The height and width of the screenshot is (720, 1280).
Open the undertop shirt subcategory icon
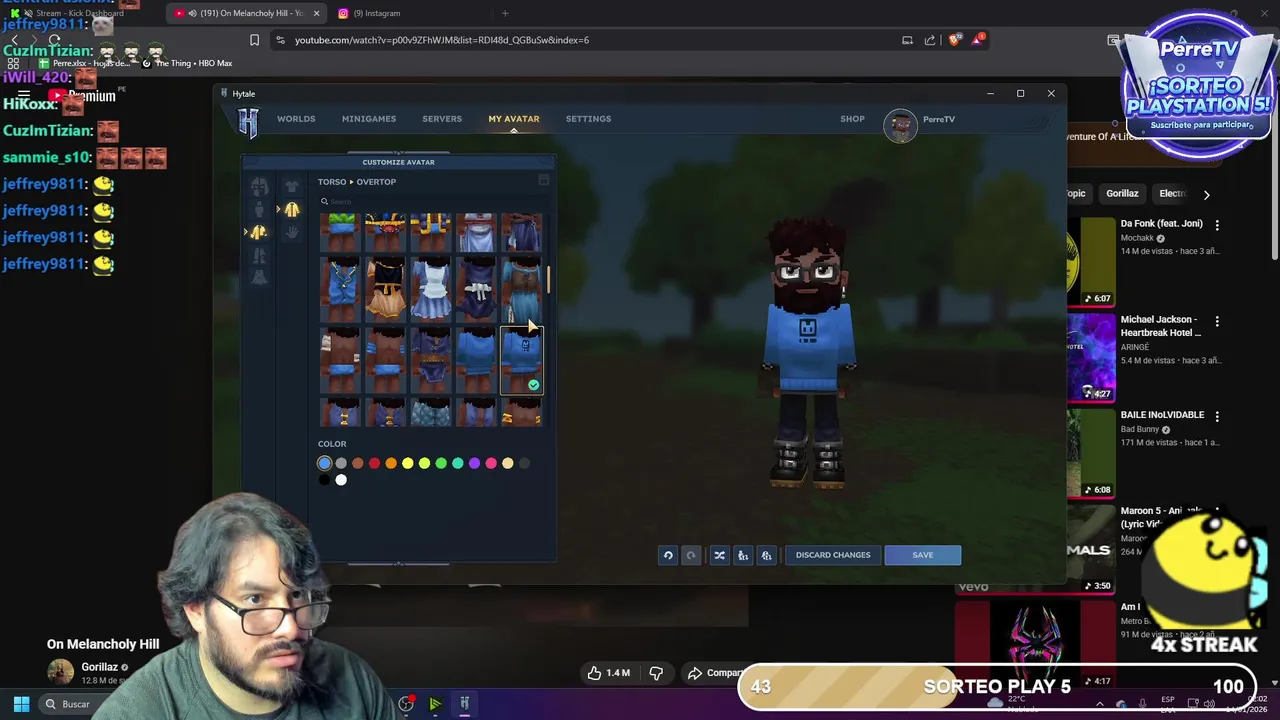[x=291, y=186]
